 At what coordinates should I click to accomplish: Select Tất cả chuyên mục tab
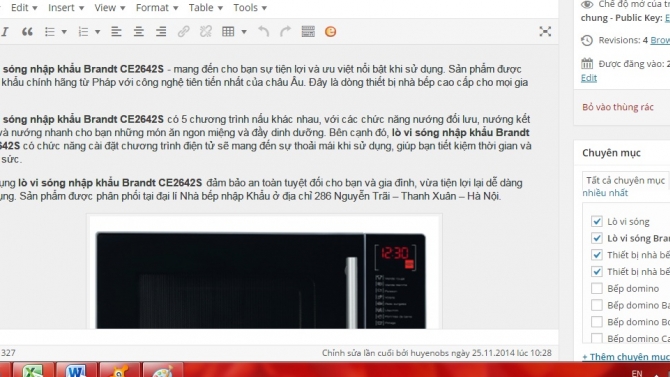625,180
